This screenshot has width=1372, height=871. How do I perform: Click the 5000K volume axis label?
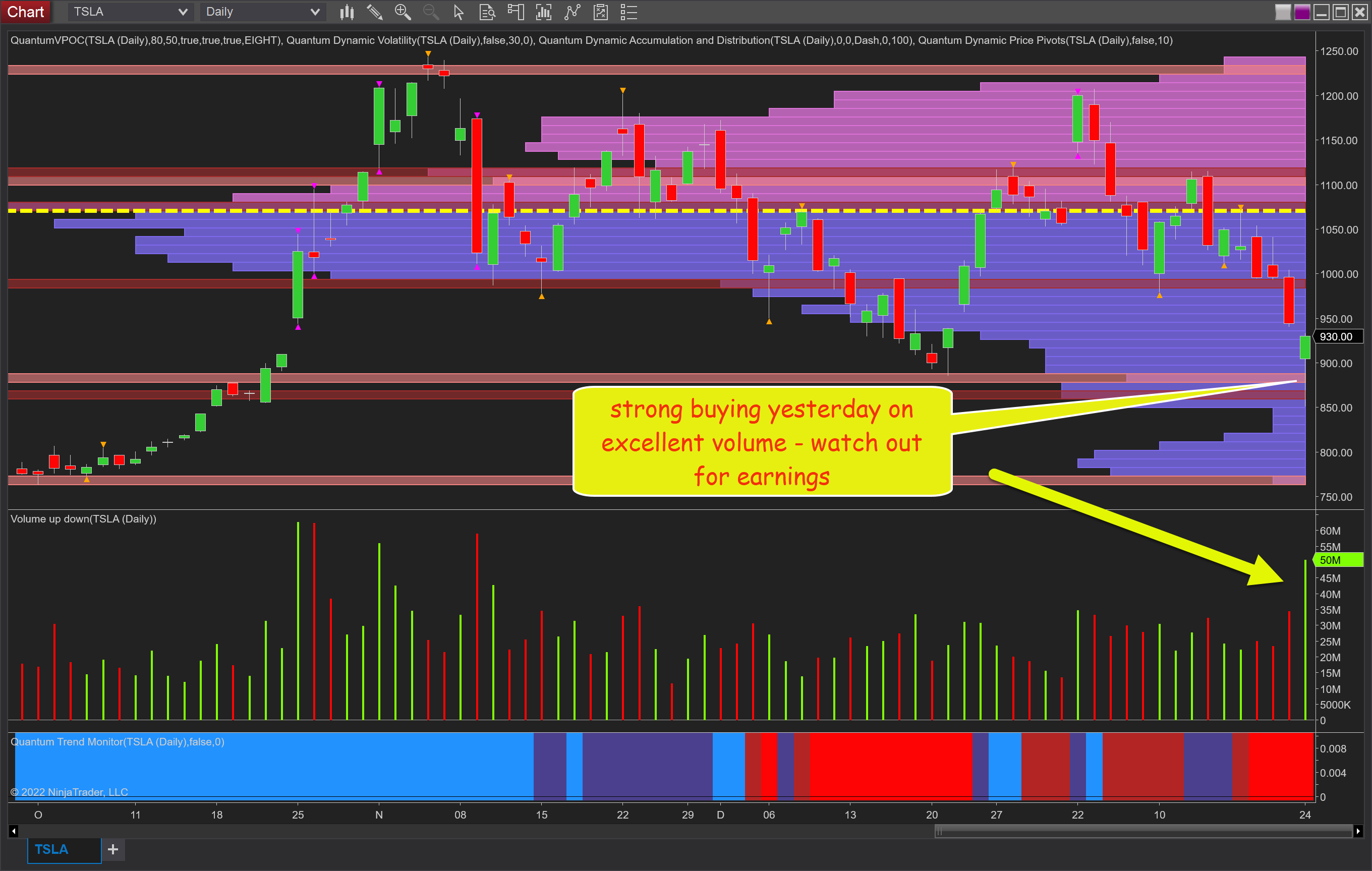coord(1335,705)
